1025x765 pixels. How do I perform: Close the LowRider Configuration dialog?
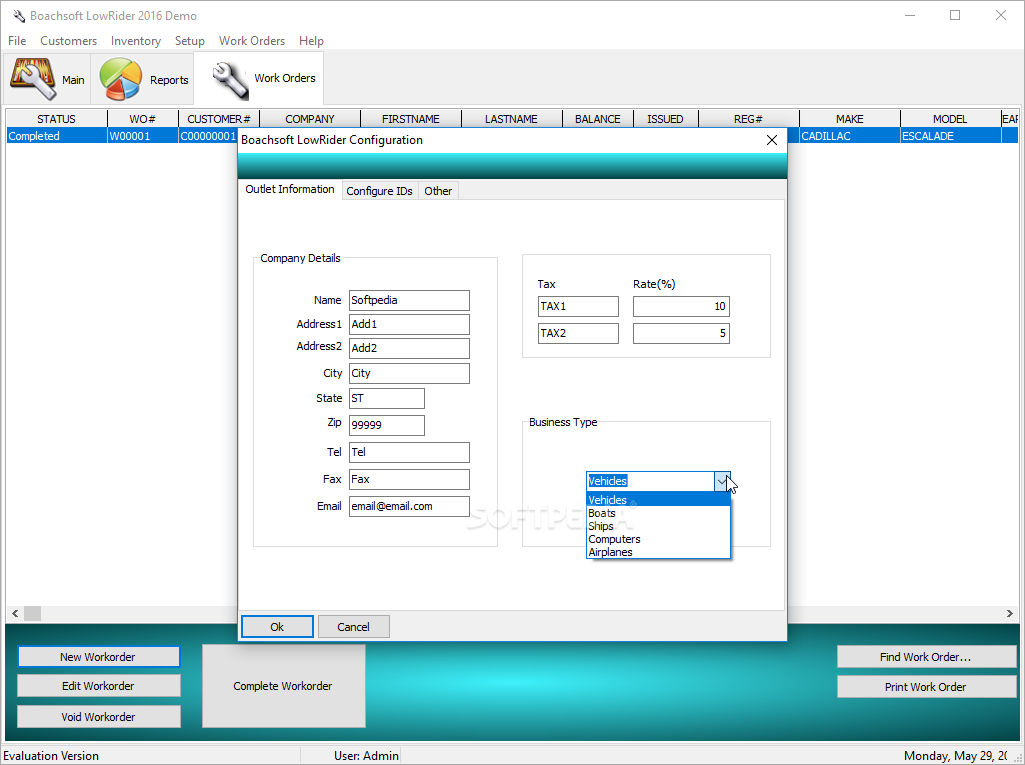(x=771, y=140)
